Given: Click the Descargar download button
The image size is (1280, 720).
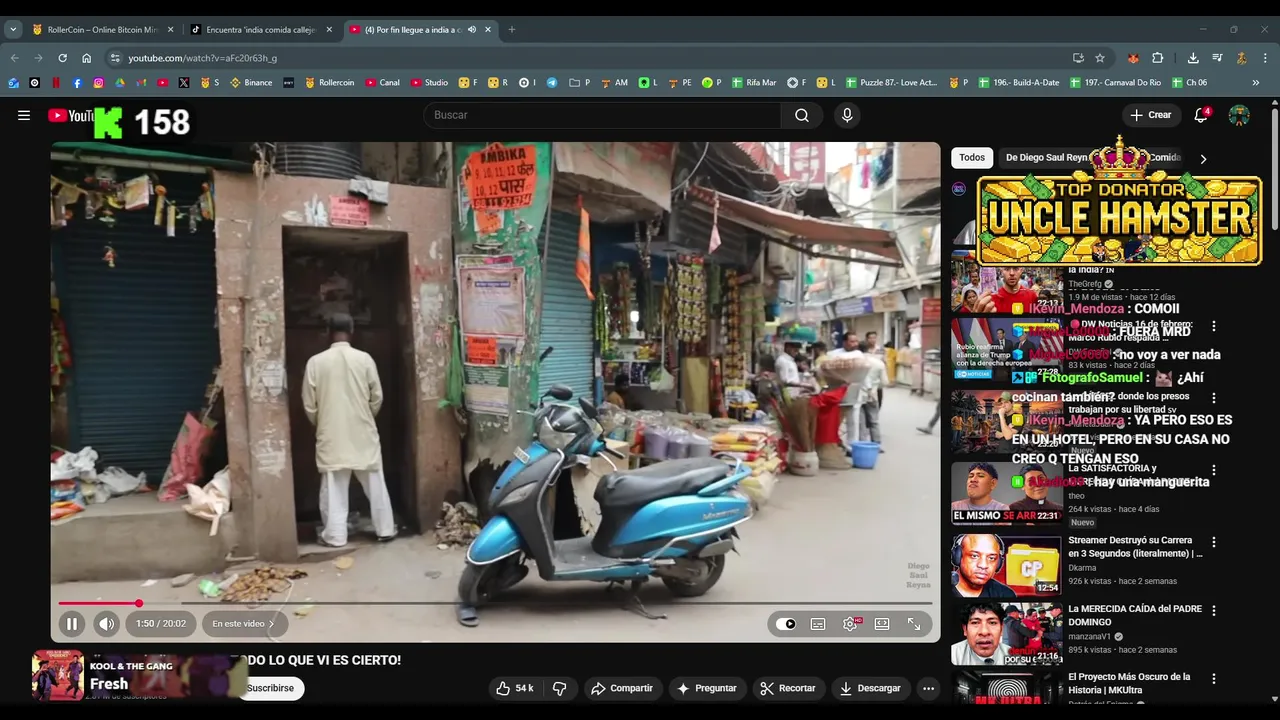Looking at the screenshot, I should (x=870, y=688).
